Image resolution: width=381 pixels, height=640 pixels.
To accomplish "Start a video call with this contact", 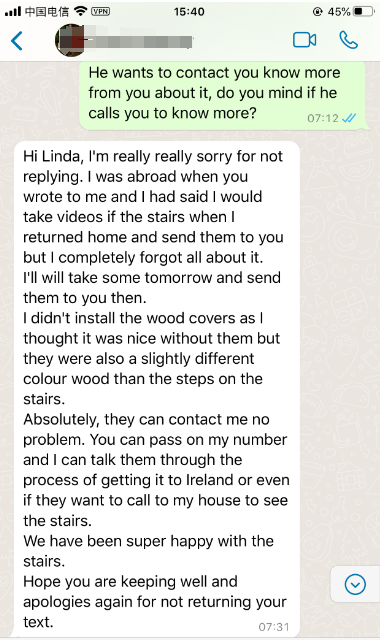I will click(305, 40).
